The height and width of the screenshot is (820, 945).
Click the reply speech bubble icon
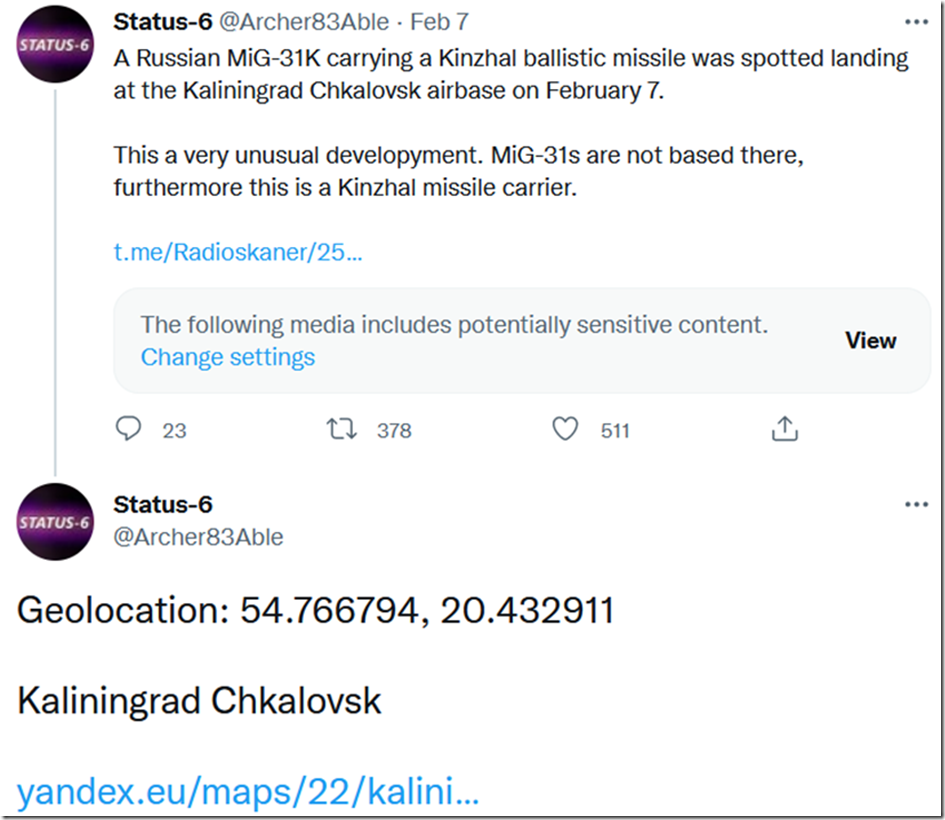pos(129,429)
